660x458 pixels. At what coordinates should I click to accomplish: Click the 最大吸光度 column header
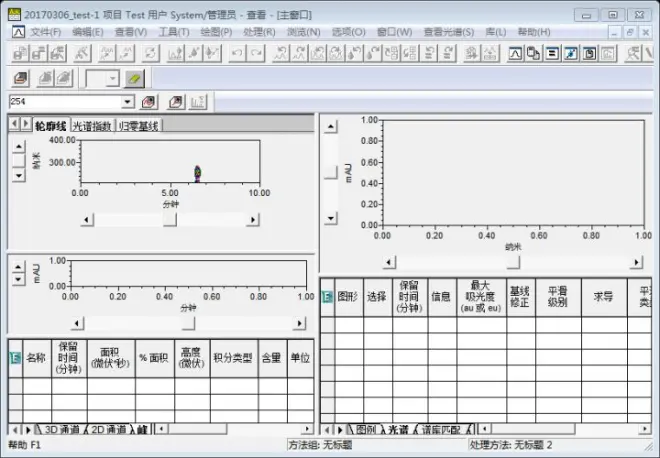click(x=481, y=297)
